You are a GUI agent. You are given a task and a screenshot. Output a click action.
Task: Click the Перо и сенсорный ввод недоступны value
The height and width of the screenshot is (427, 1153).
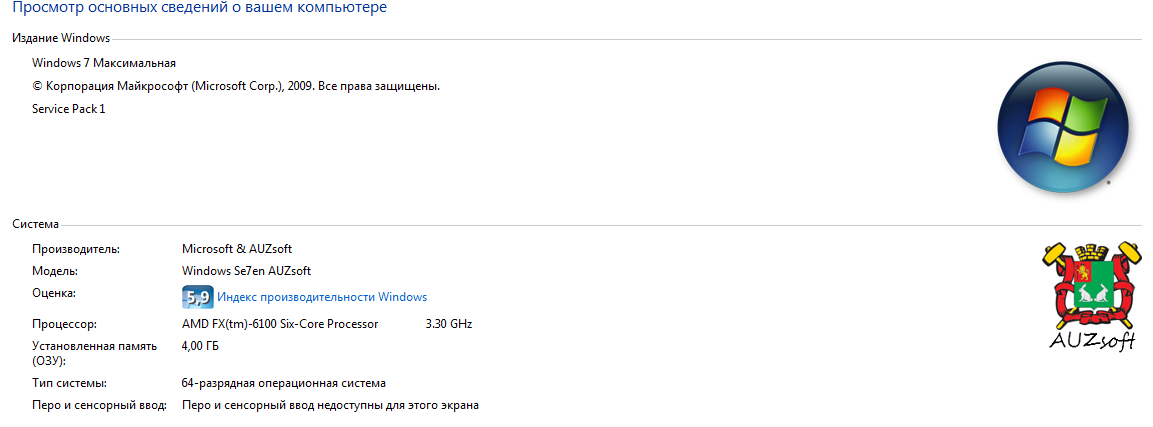(x=330, y=405)
